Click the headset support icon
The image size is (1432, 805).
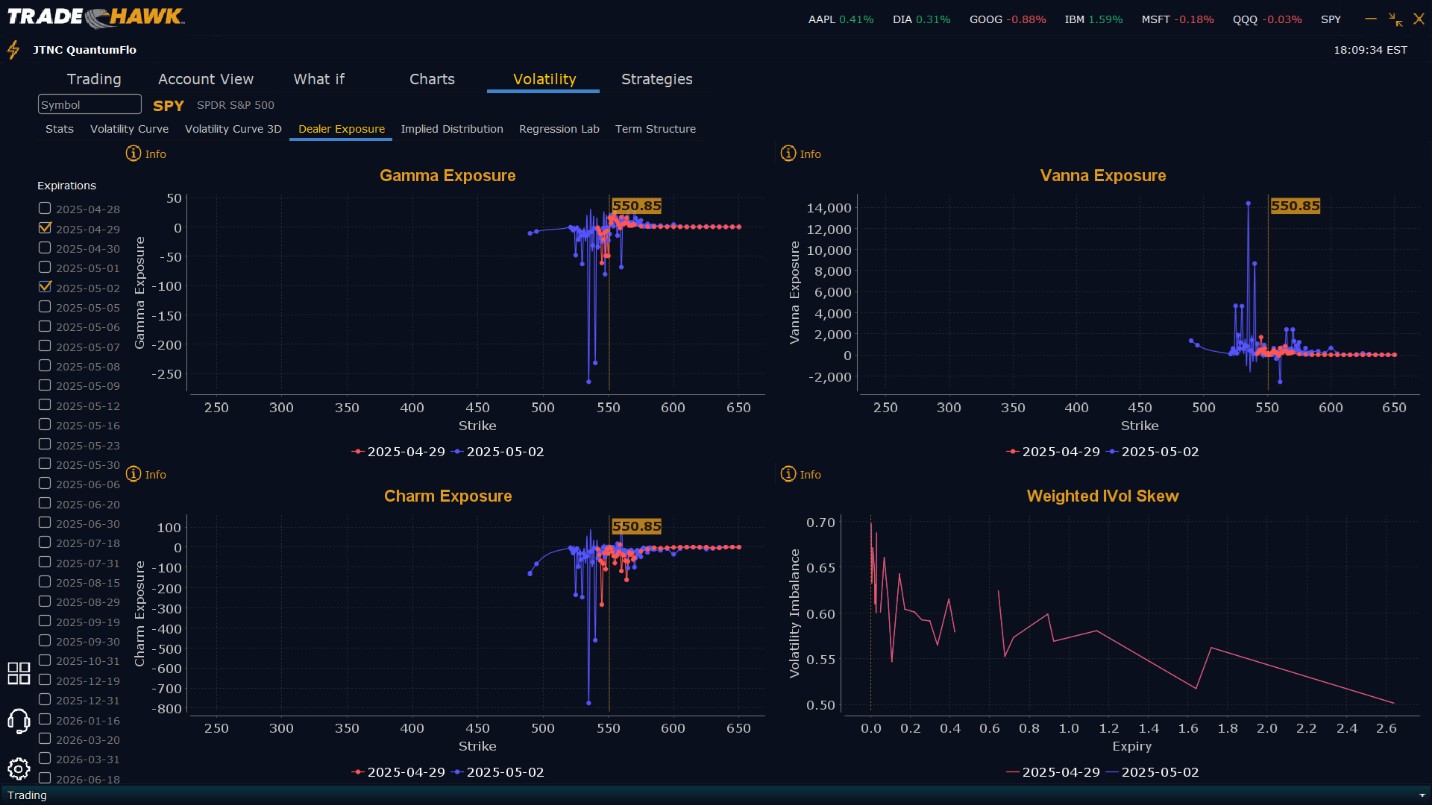(x=18, y=720)
